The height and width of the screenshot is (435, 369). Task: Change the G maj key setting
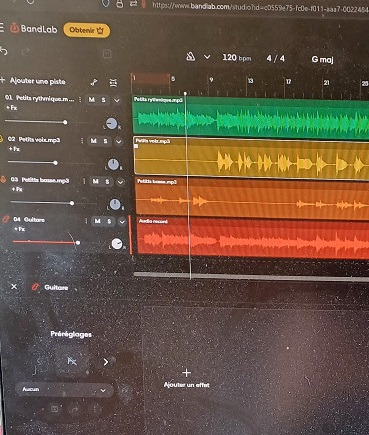pyautogui.click(x=322, y=59)
